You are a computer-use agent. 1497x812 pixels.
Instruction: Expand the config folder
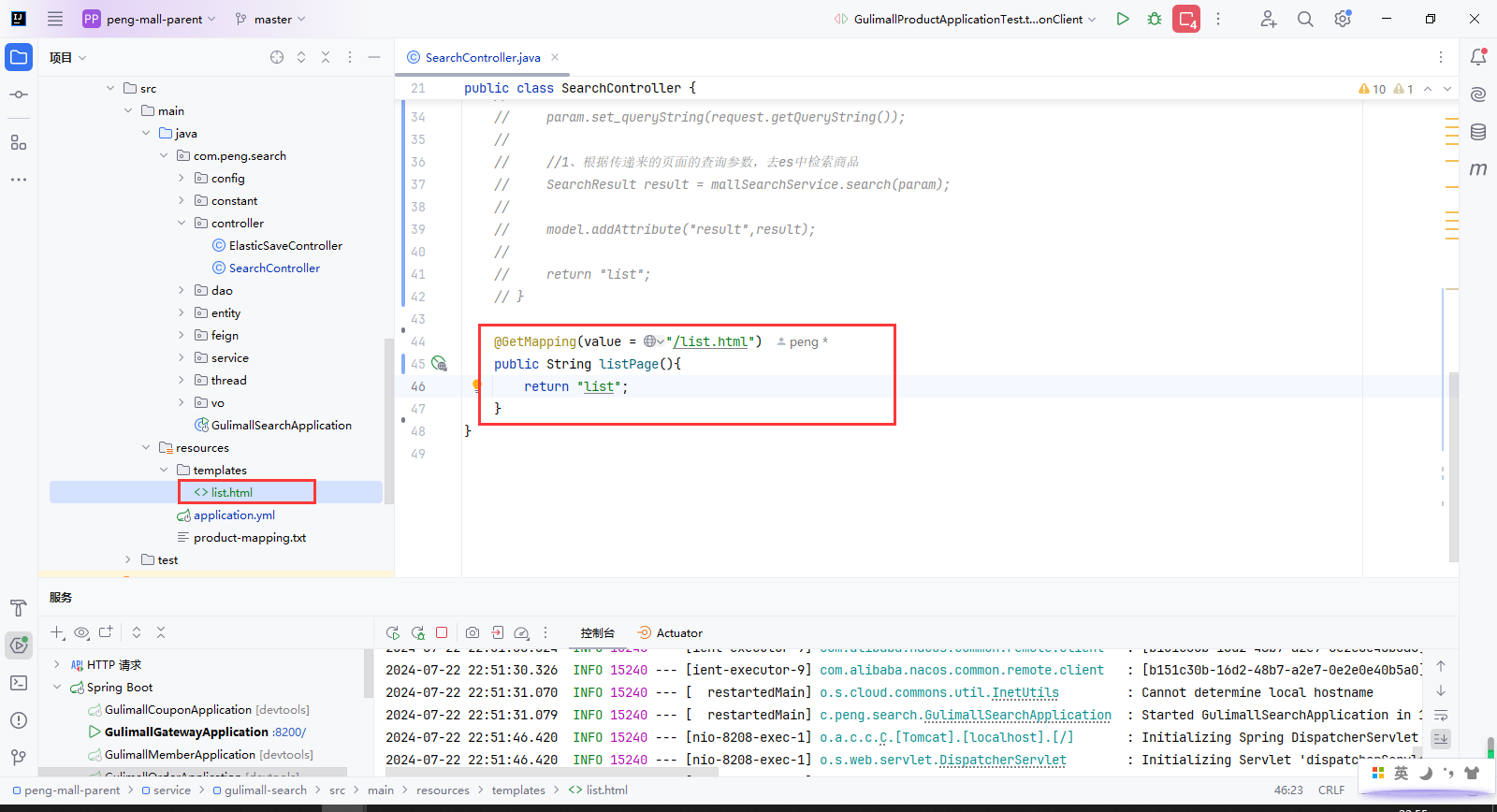tap(182, 179)
